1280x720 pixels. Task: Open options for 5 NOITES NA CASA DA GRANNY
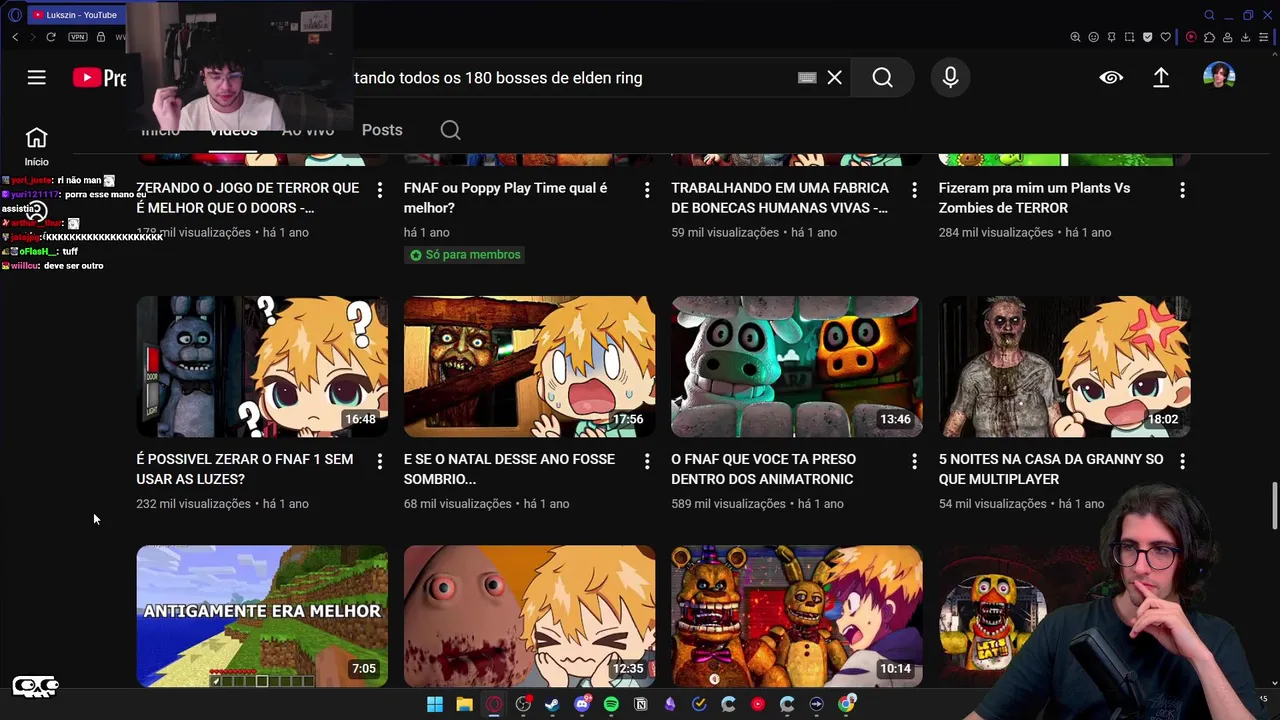[x=1182, y=461]
